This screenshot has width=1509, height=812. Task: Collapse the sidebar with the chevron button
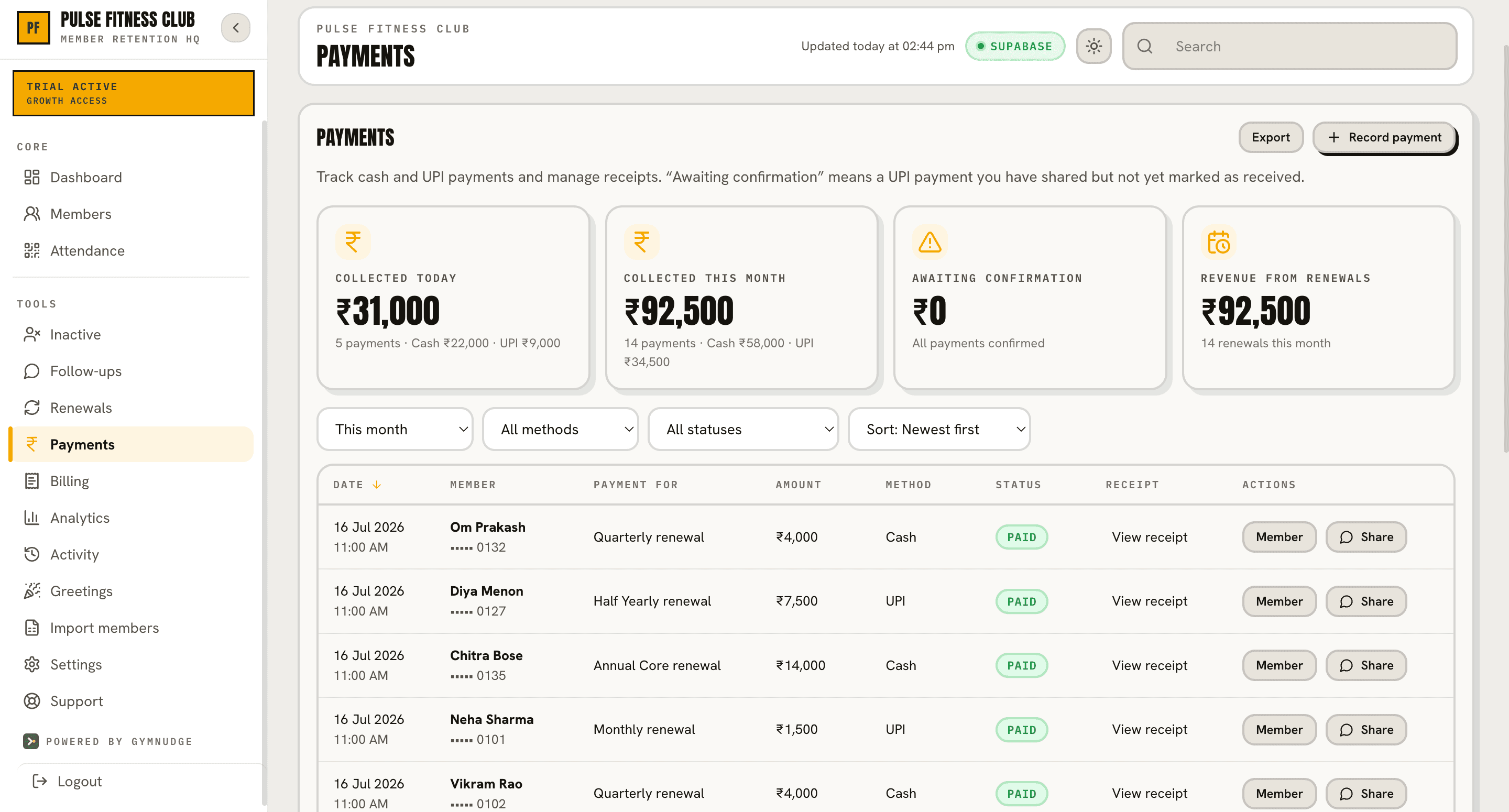[x=235, y=28]
